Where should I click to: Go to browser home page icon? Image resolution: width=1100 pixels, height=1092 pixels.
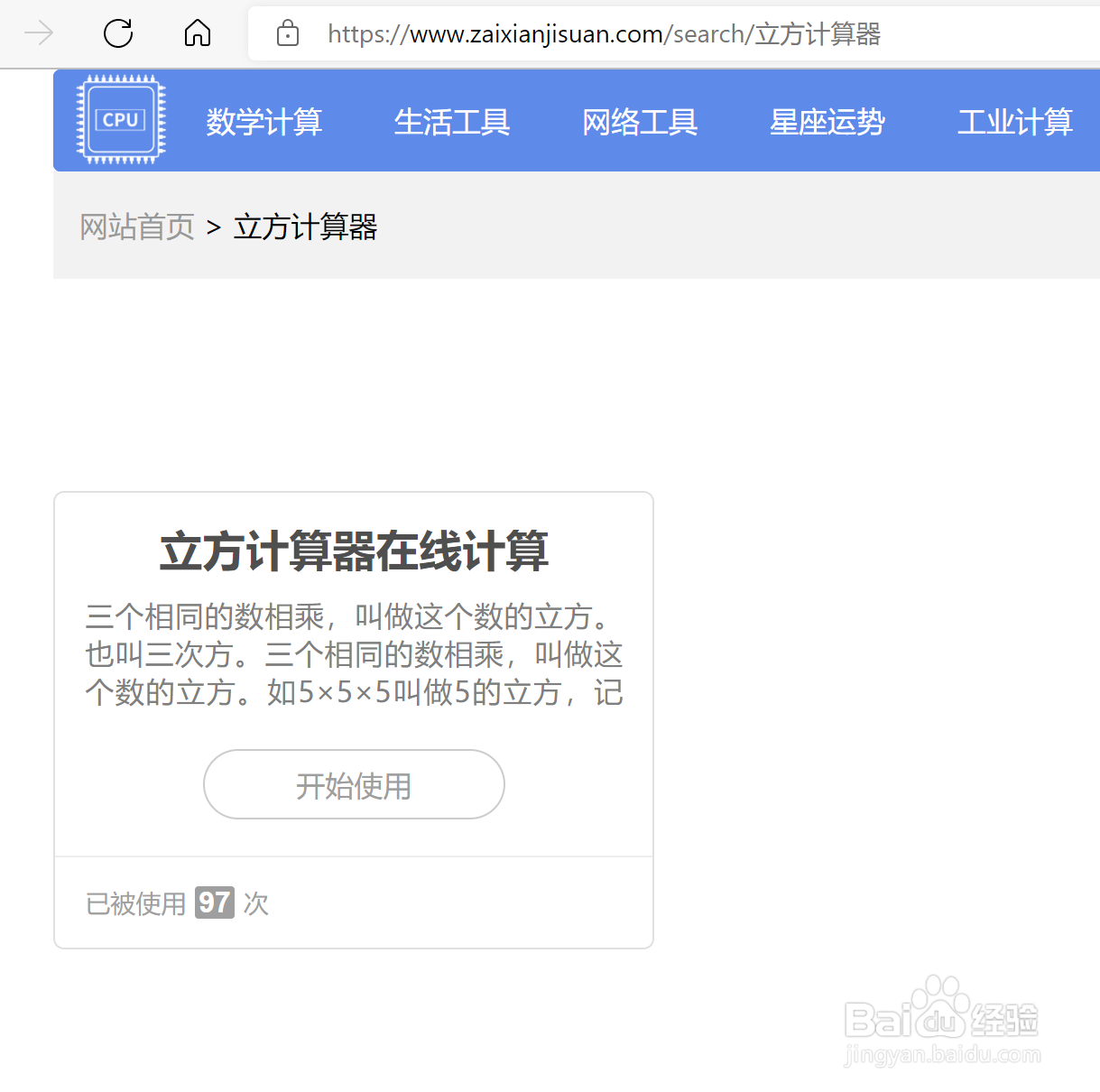[x=198, y=33]
